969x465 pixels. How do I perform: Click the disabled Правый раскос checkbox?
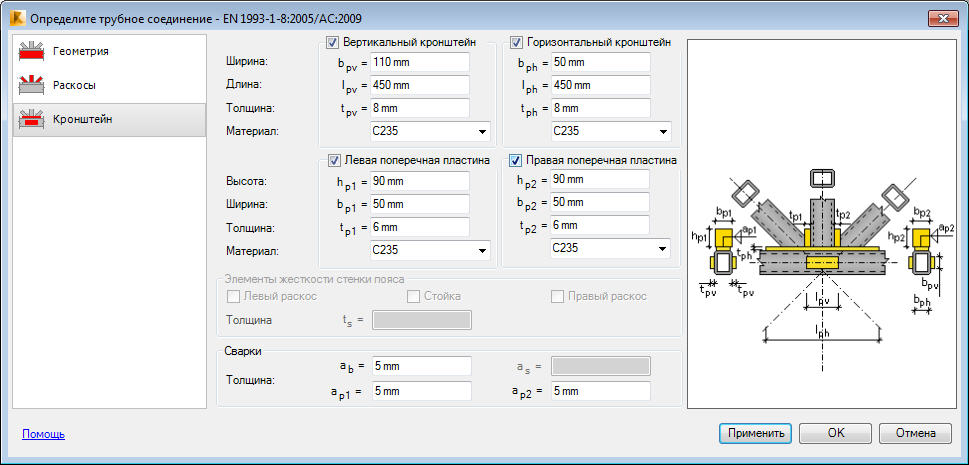(557, 296)
